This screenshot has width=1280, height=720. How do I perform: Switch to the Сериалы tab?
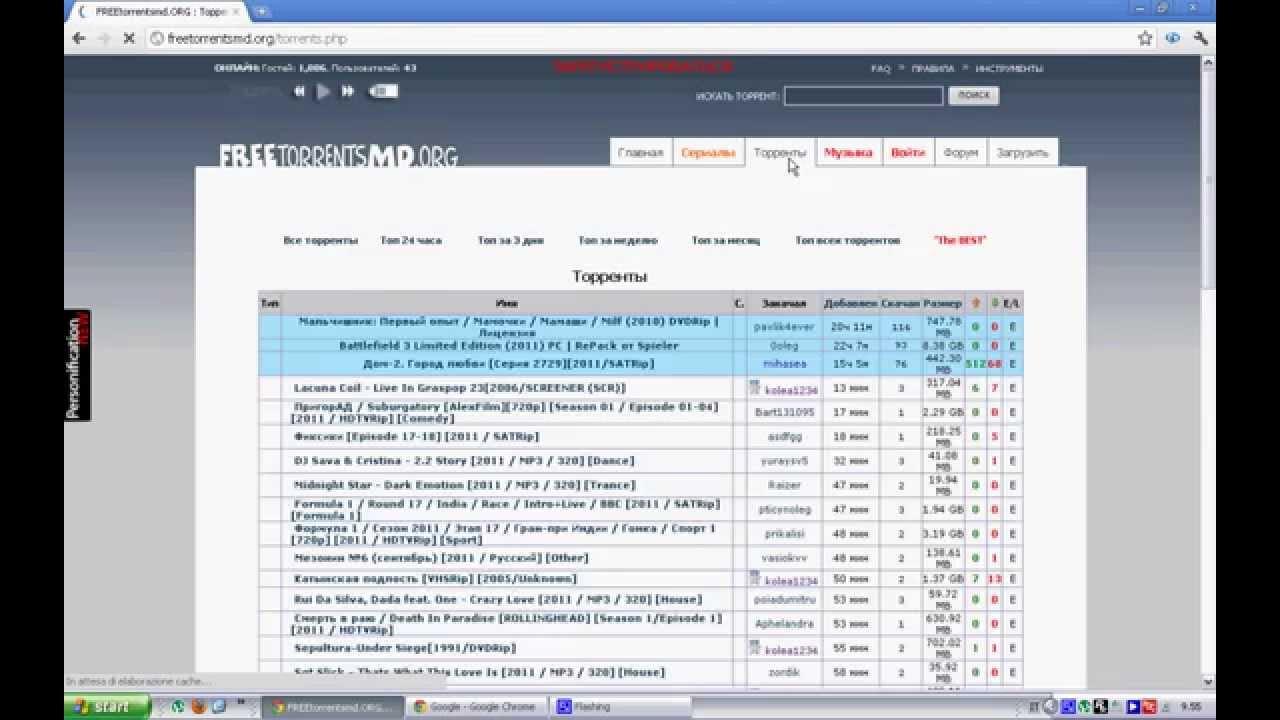[x=708, y=153]
